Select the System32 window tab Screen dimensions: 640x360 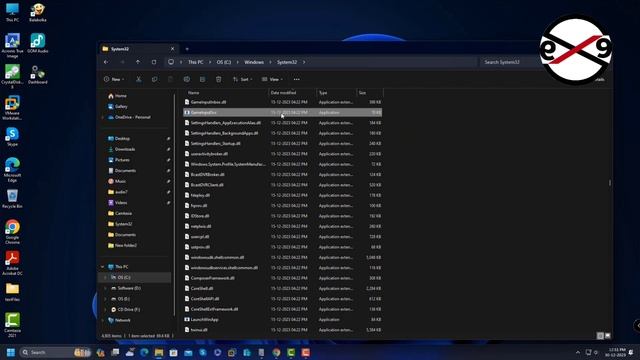coord(138,49)
